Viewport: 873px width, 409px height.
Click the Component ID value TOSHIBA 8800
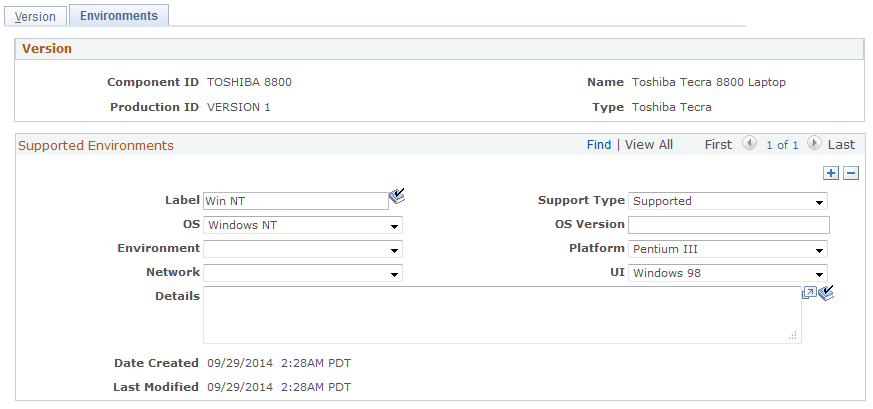coord(249,82)
